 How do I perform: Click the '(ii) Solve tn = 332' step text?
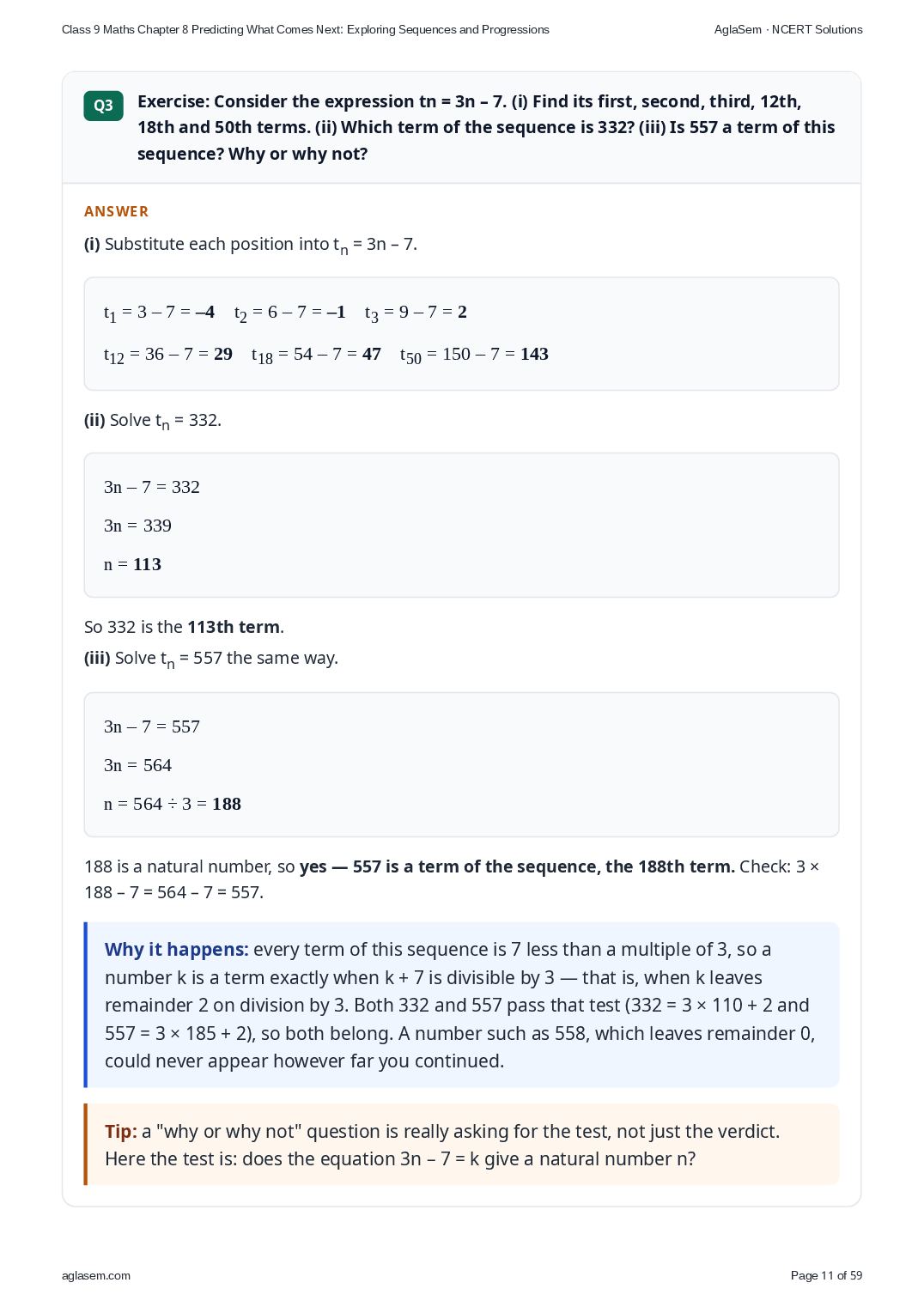(x=153, y=421)
